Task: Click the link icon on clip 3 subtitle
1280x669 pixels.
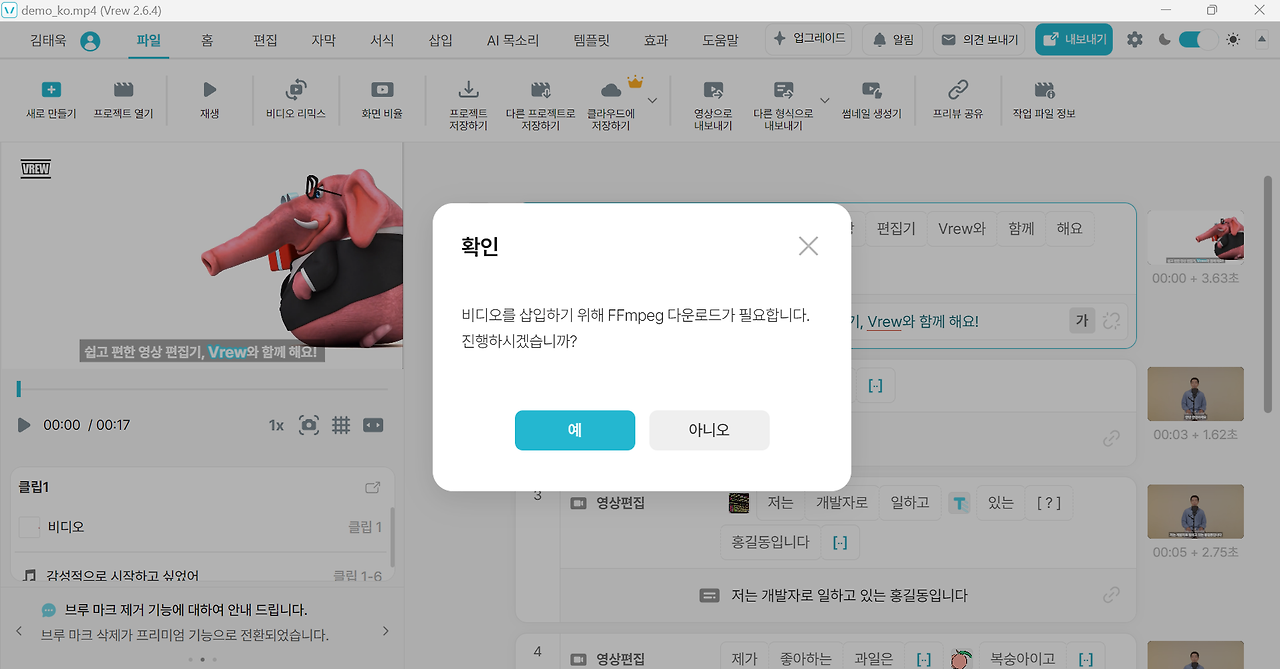Action: coord(1111,595)
